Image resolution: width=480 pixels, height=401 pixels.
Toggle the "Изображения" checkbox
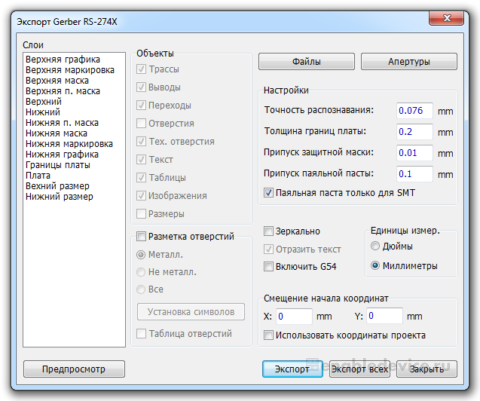coord(141,195)
